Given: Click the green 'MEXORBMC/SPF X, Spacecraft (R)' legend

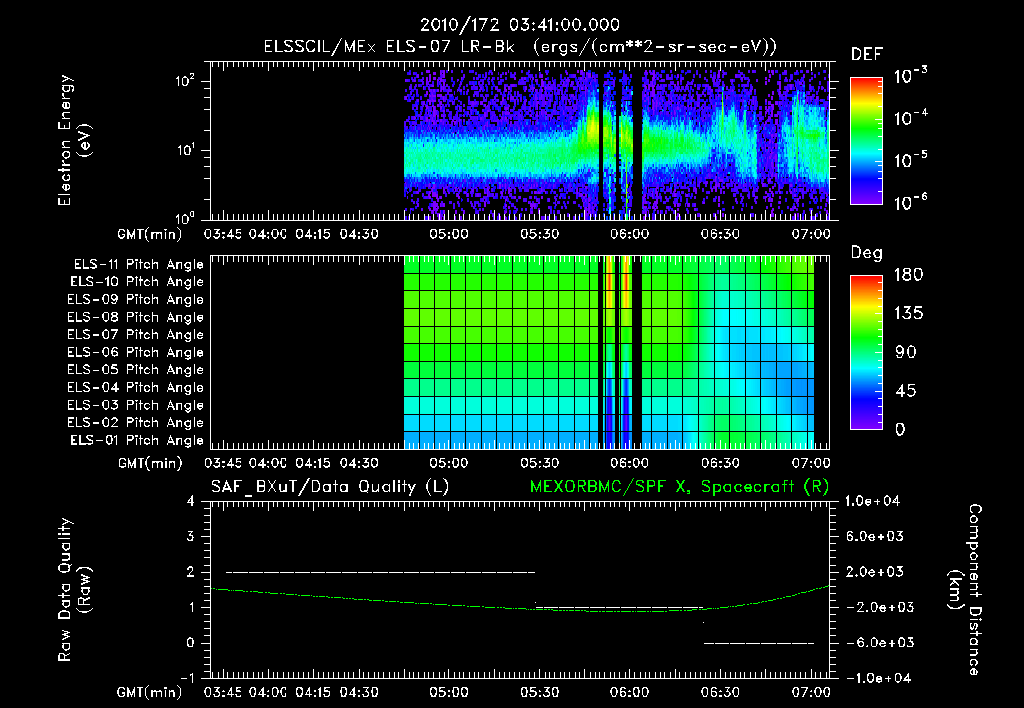Looking at the screenshot, I should pyautogui.click(x=679, y=487).
